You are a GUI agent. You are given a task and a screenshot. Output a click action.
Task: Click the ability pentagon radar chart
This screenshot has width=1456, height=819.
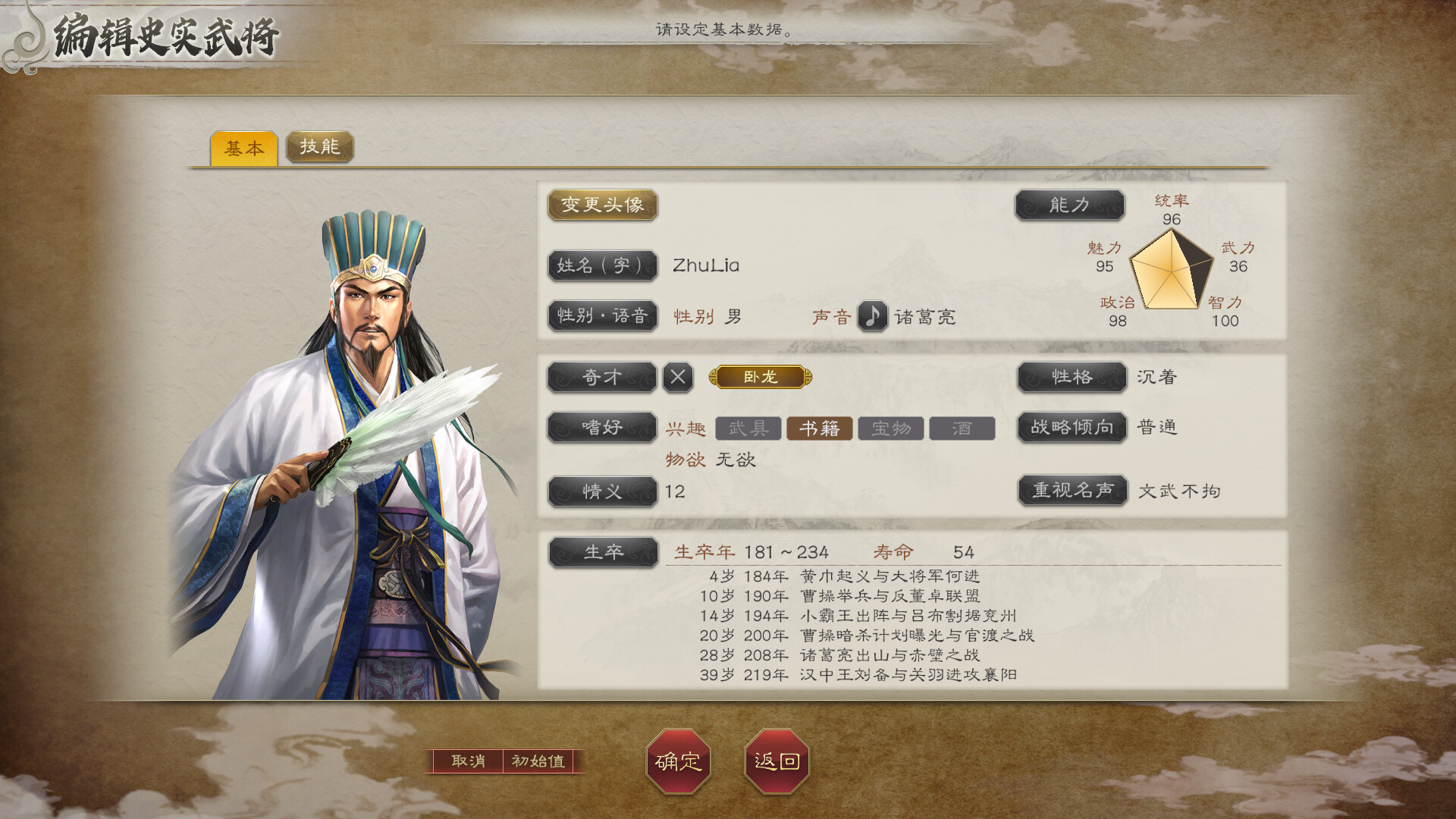tap(1172, 270)
